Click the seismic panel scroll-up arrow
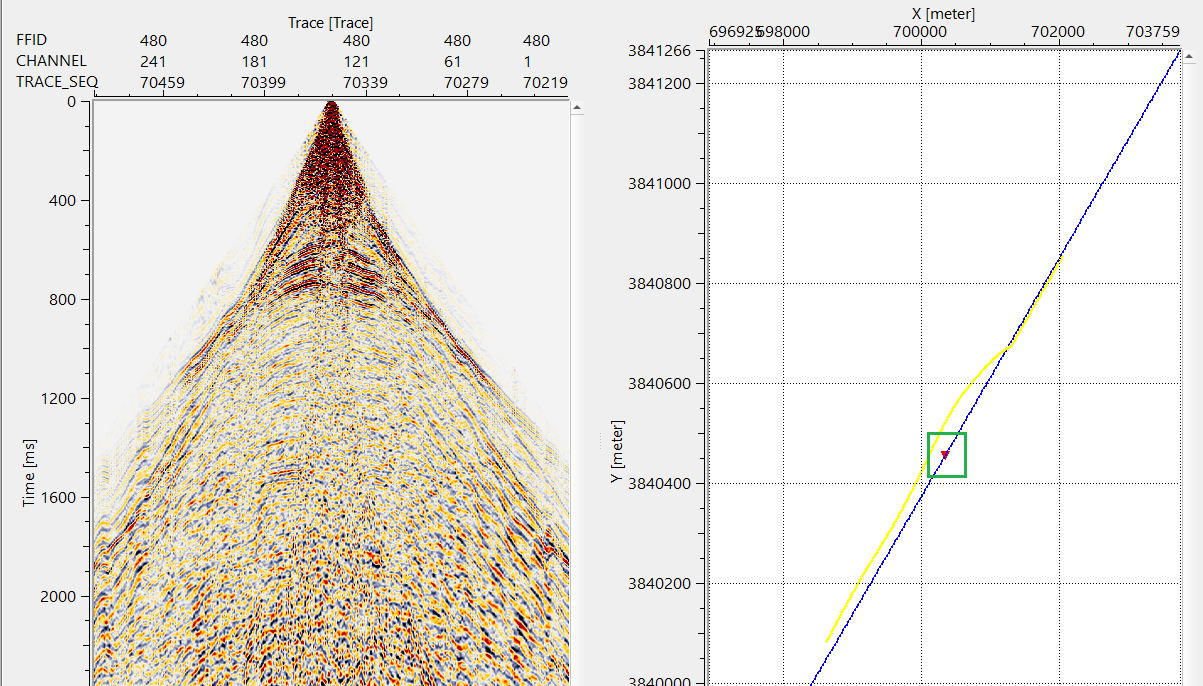Screen dimensions: 1203x686 click(576, 110)
